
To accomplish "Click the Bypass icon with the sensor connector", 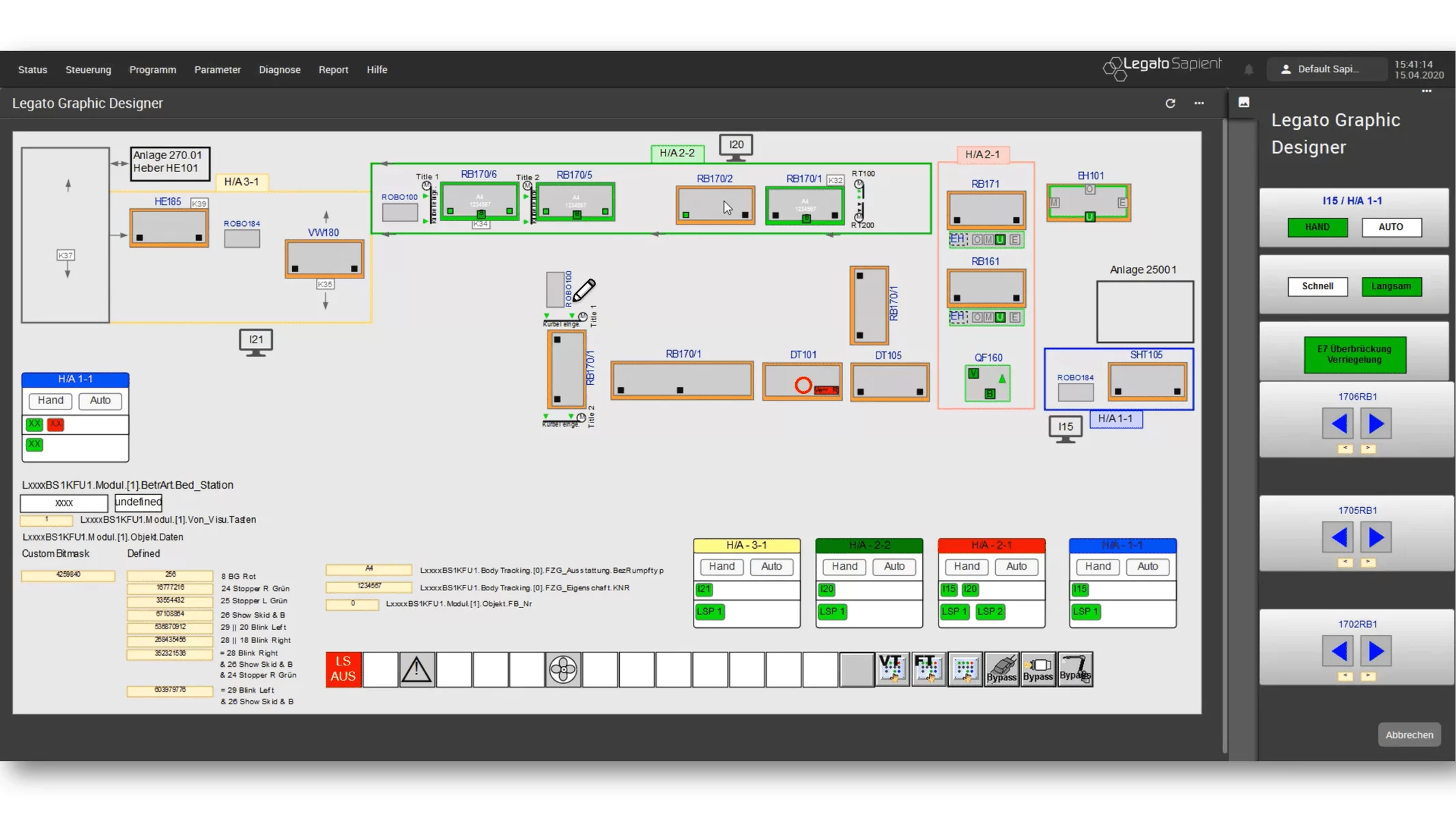I will (x=1038, y=670).
